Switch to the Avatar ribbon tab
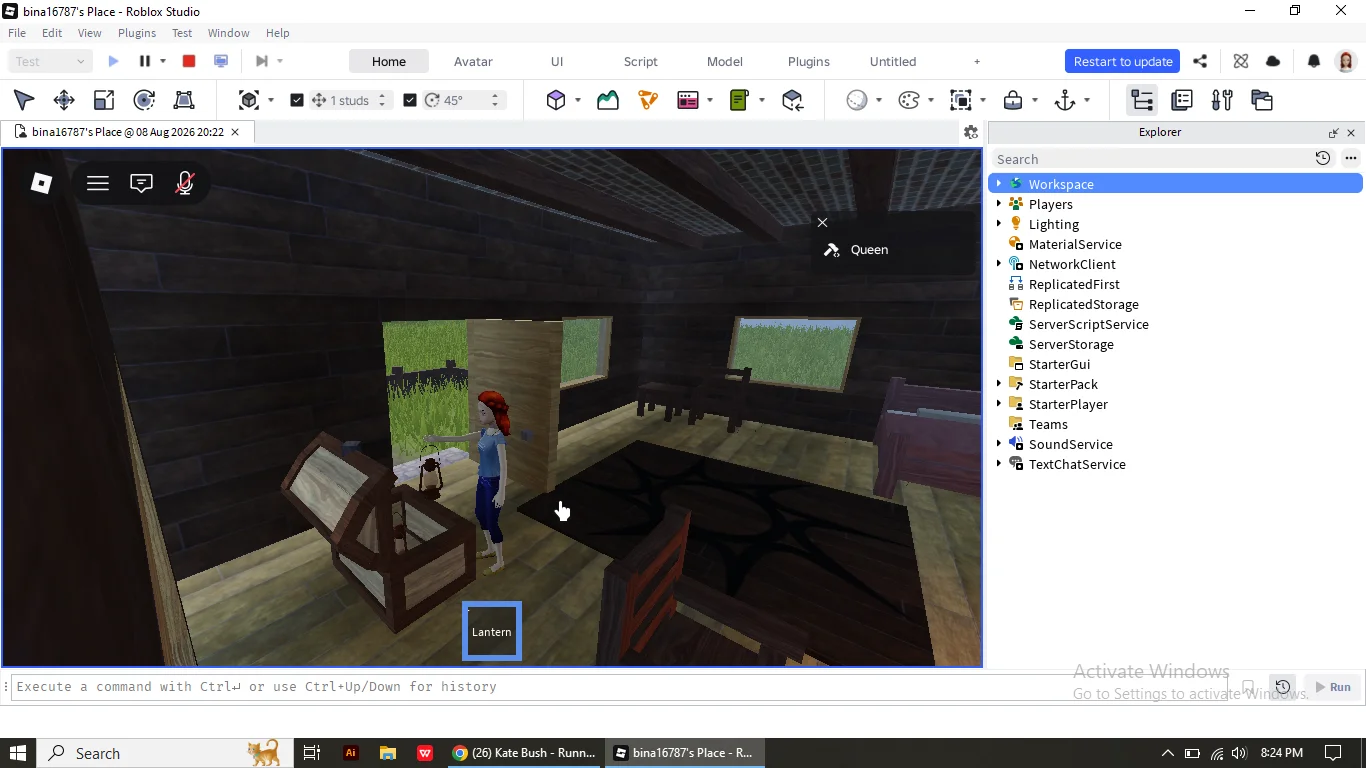Screen dimensions: 1366x768 click(x=473, y=61)
